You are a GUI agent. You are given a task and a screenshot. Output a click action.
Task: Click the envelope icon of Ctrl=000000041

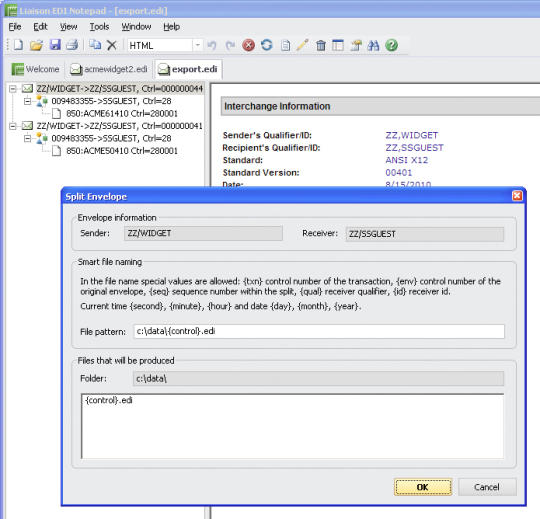click(27, 126)
